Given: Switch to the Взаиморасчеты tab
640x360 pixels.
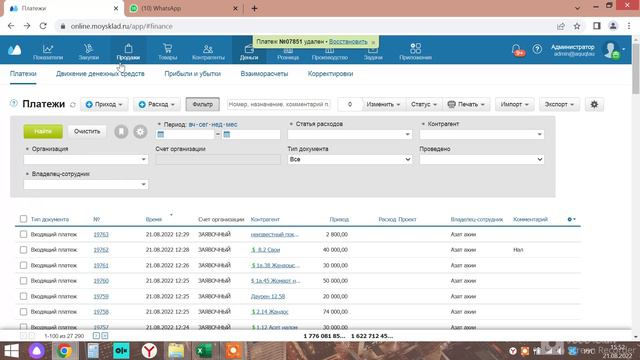Looking at the screenshot, I should pos(264,74).
